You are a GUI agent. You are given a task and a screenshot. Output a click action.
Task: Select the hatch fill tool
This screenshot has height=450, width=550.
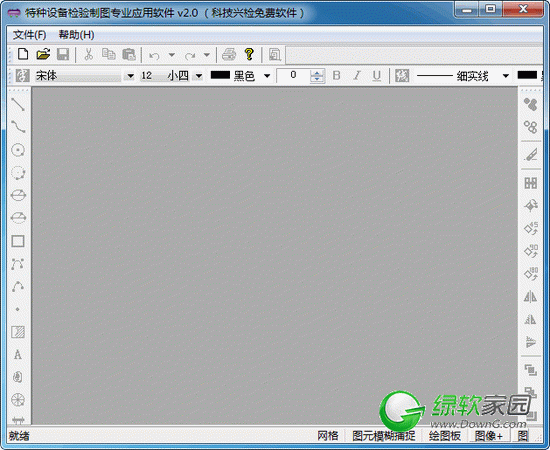[x=18, y=332]
